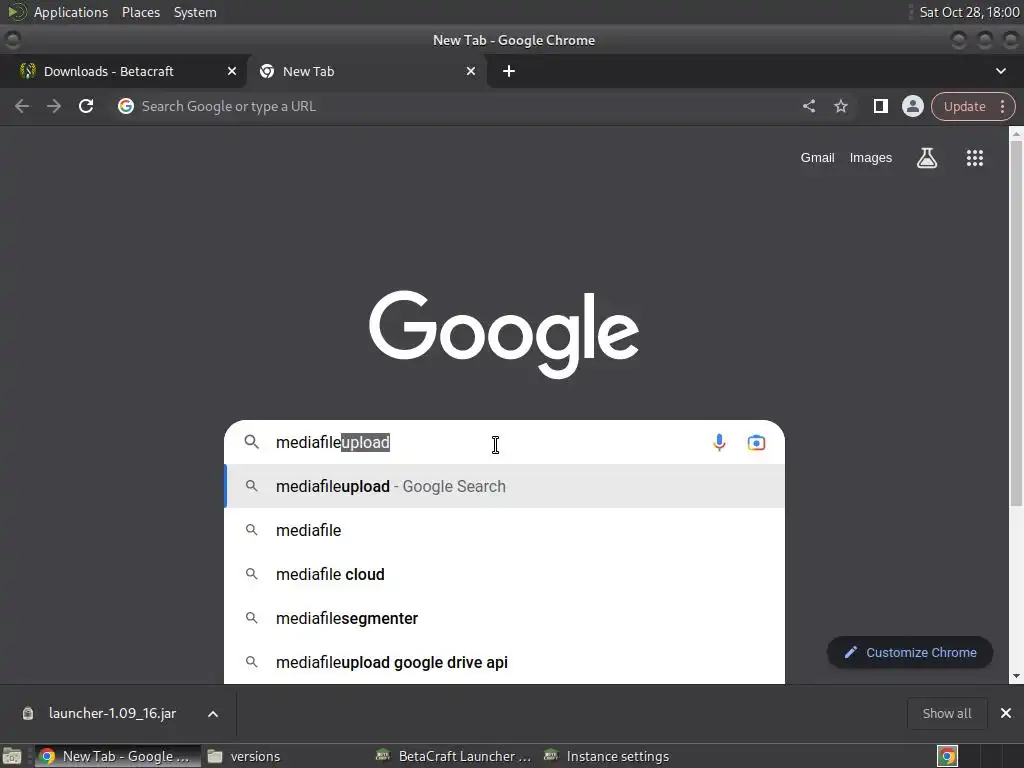1024x768 pixels.
Task: Open Search Labs flask icon
Action: pyautogui.click(x=927, y=157)
